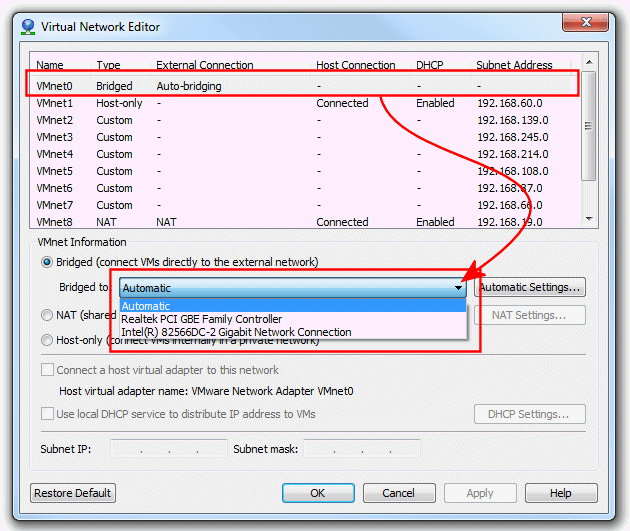The image size is (630, 531).
Task: Click the network list scrollbar thumb
Action: (589, 126)
